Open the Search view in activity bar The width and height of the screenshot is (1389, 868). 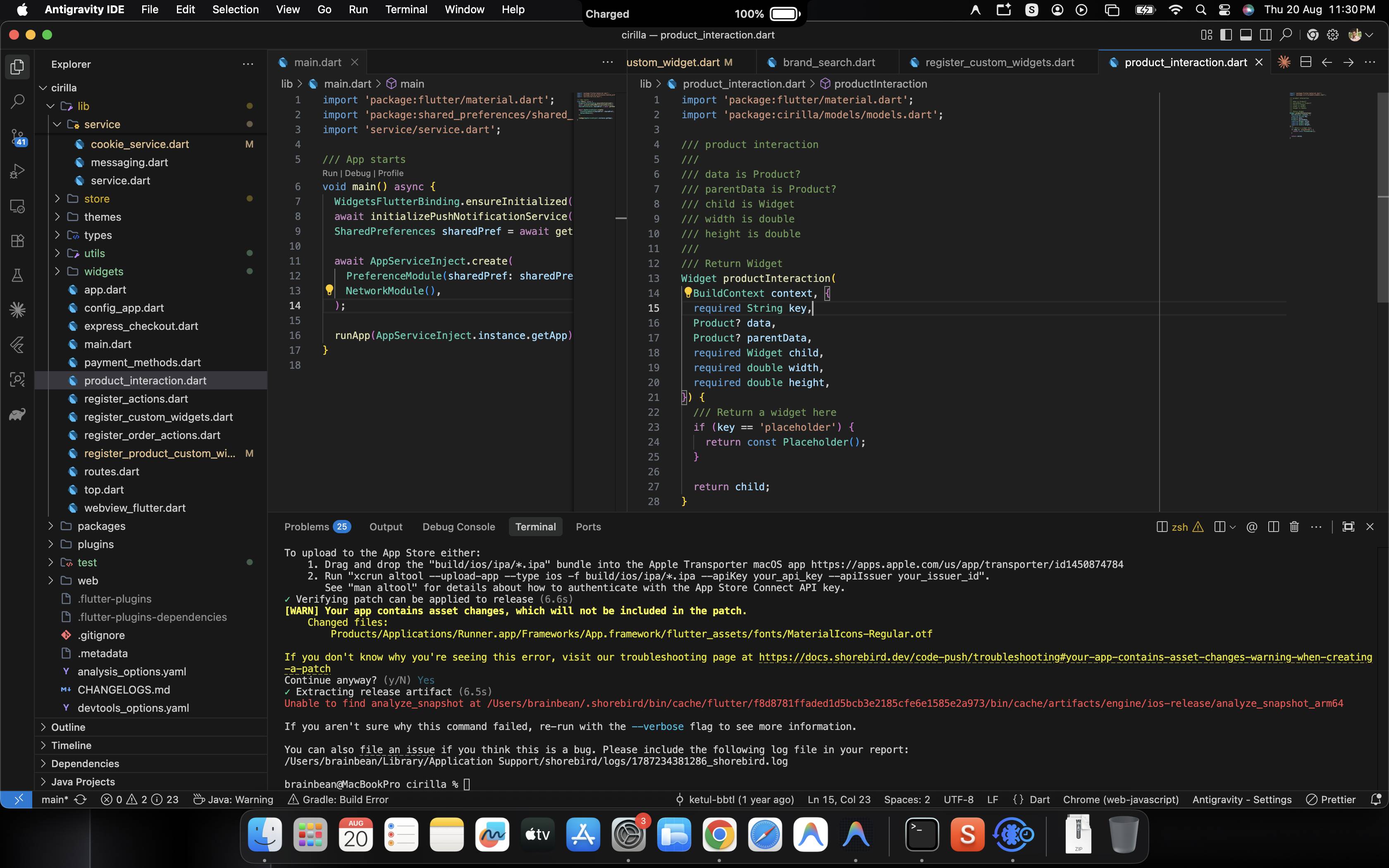pos(17,102)
